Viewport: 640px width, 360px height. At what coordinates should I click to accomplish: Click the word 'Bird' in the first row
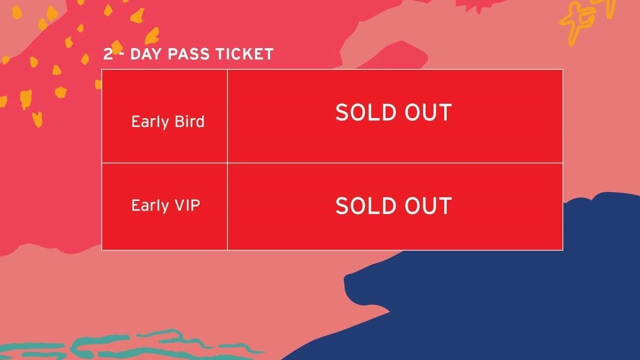coord(189,122)
